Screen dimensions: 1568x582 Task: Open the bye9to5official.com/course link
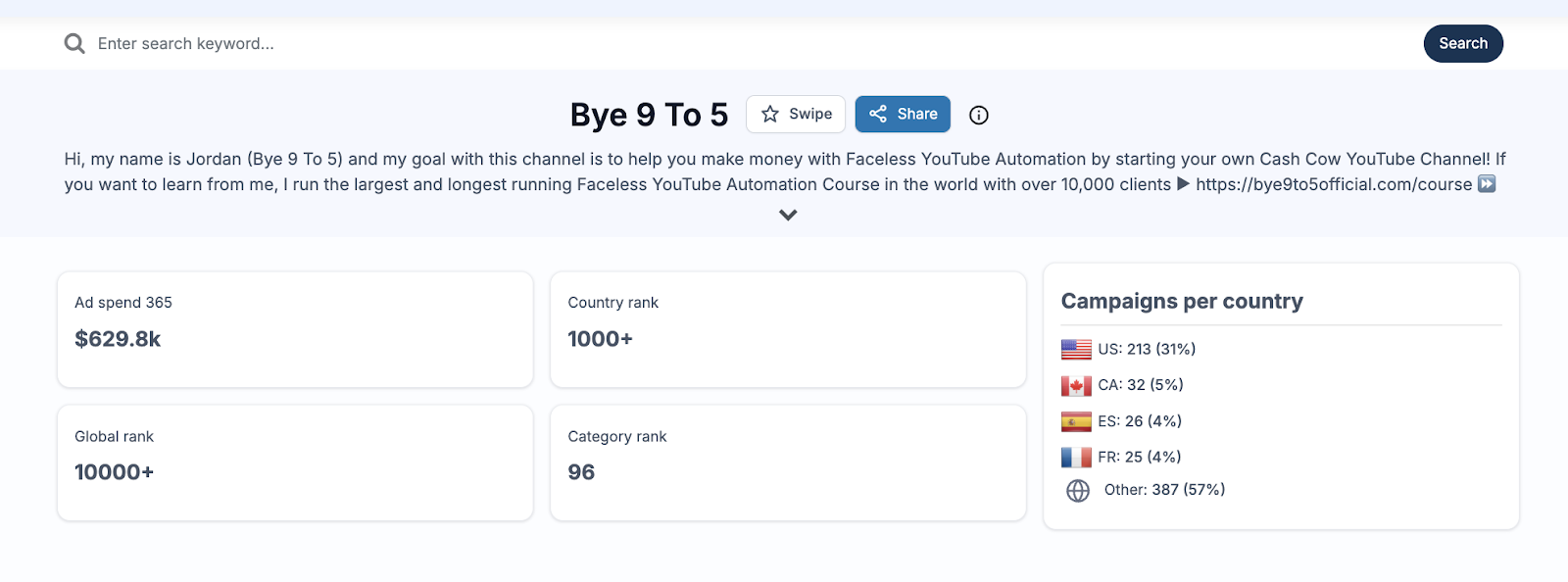pos(1334,184)
